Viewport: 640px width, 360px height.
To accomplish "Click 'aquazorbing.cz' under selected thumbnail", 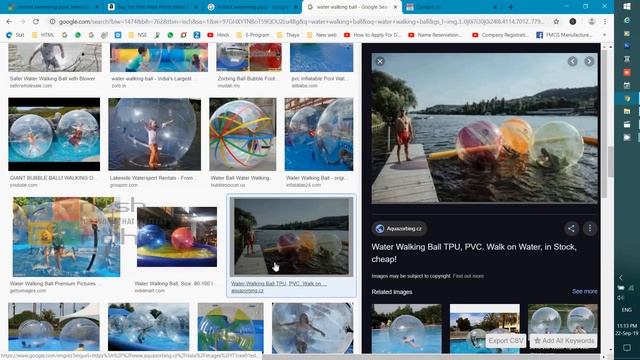I will 247,291.
